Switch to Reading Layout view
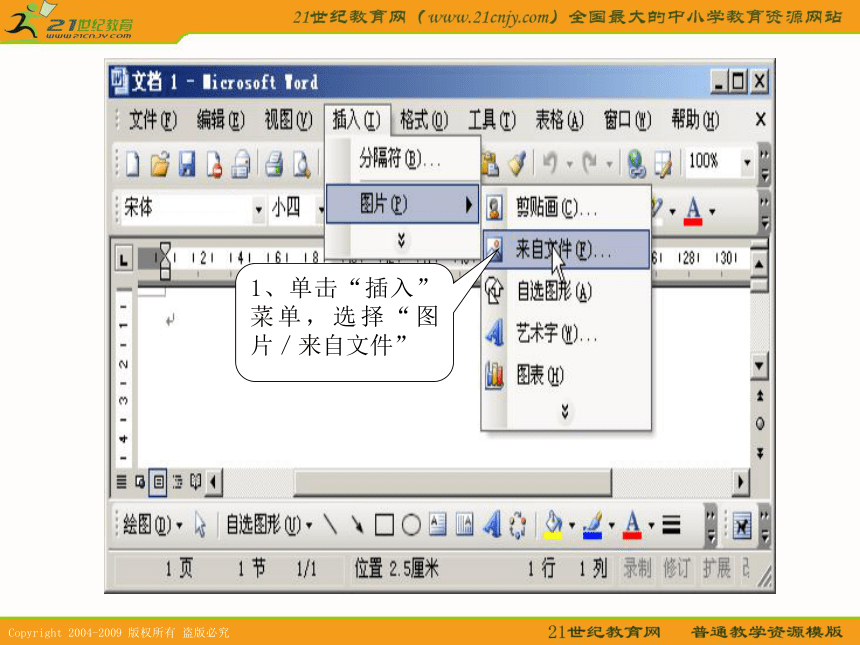This screenshot has width=860, height=645. coord(195,482)
